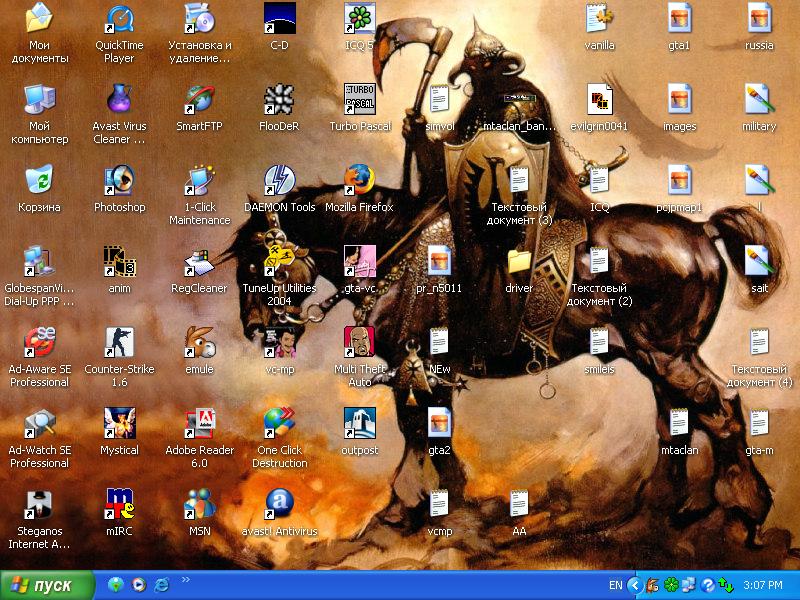Expand hidden system tray icons arrow
800x600 pixels.
(x=633, y=585)
